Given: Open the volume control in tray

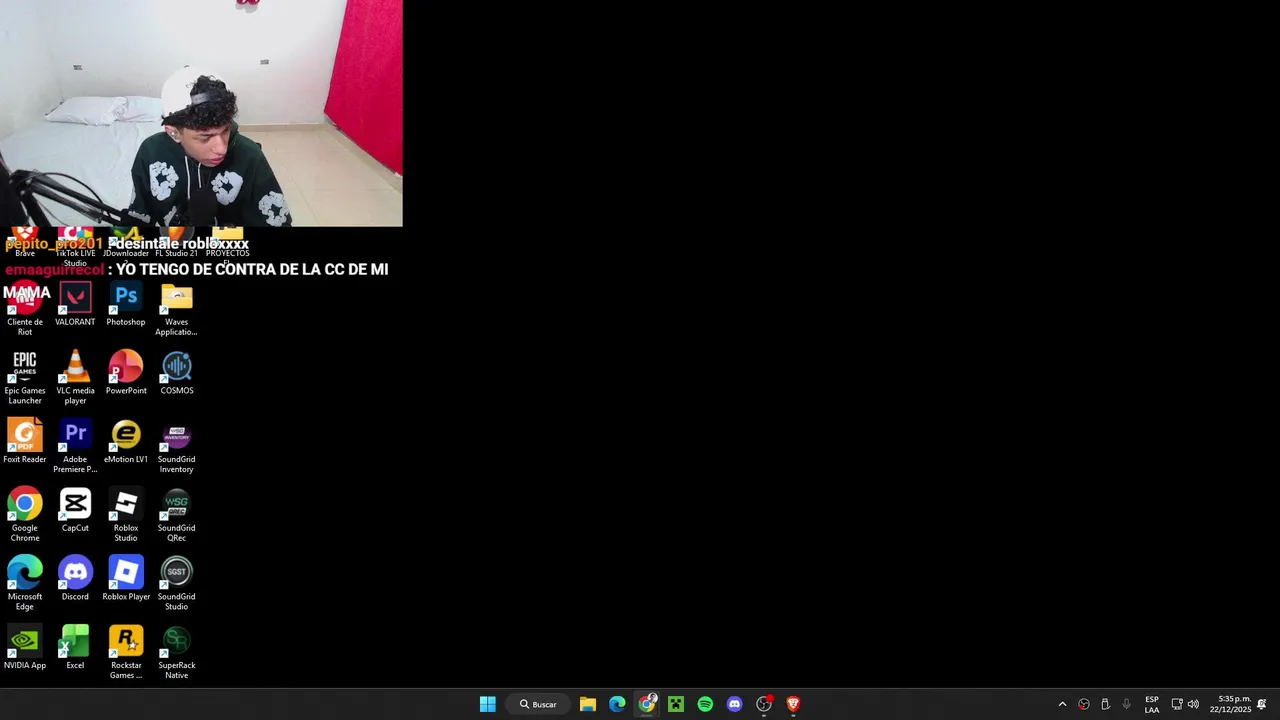Looking at the screenshot, I should (x=1193, y=704).
